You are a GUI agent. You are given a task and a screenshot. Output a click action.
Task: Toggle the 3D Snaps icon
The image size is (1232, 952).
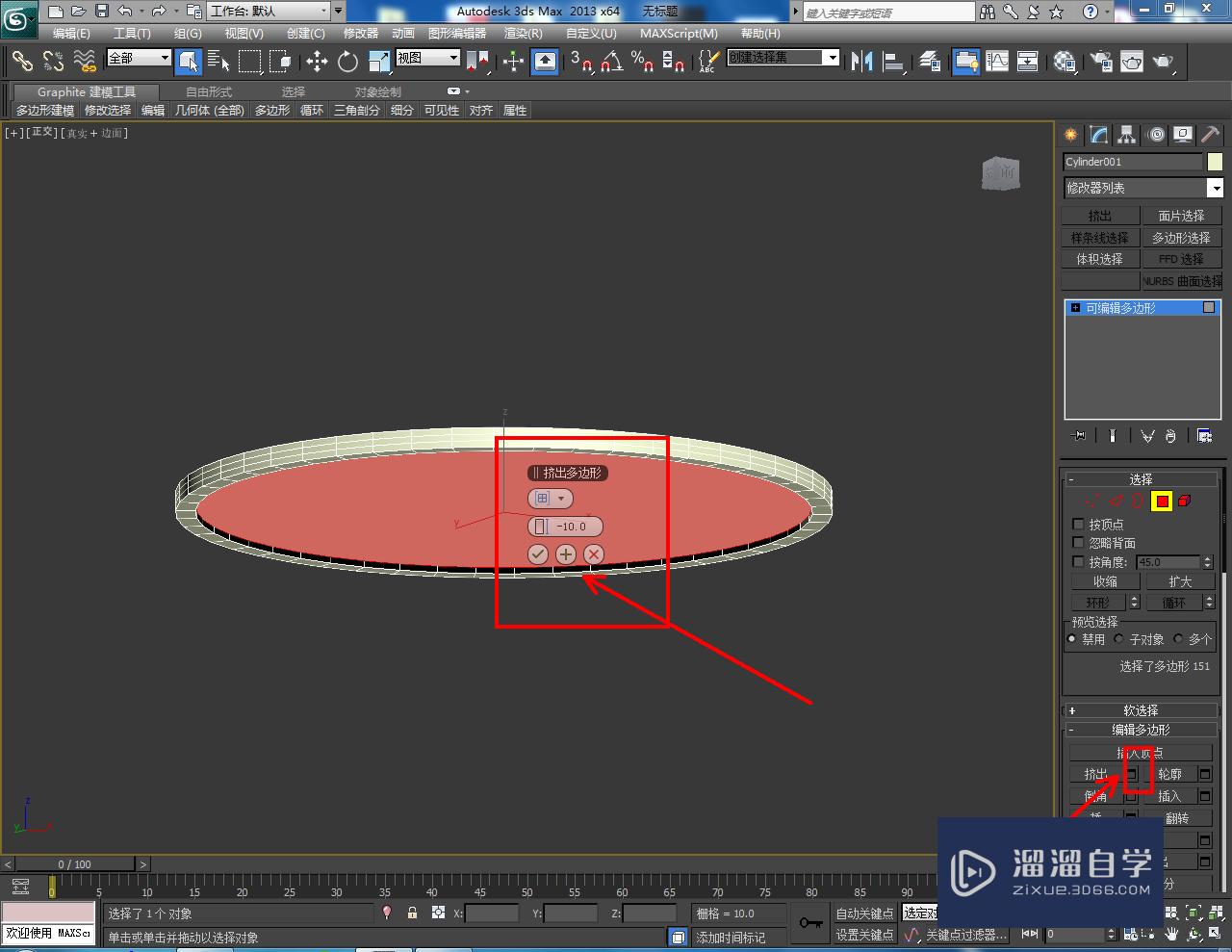pos(581,62)
